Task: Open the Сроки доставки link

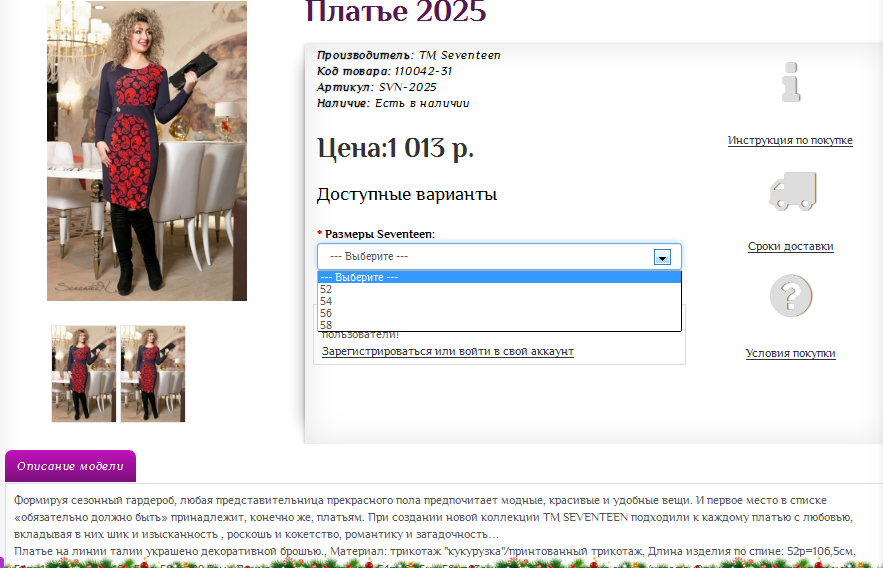Action: (x=791, y=246)
